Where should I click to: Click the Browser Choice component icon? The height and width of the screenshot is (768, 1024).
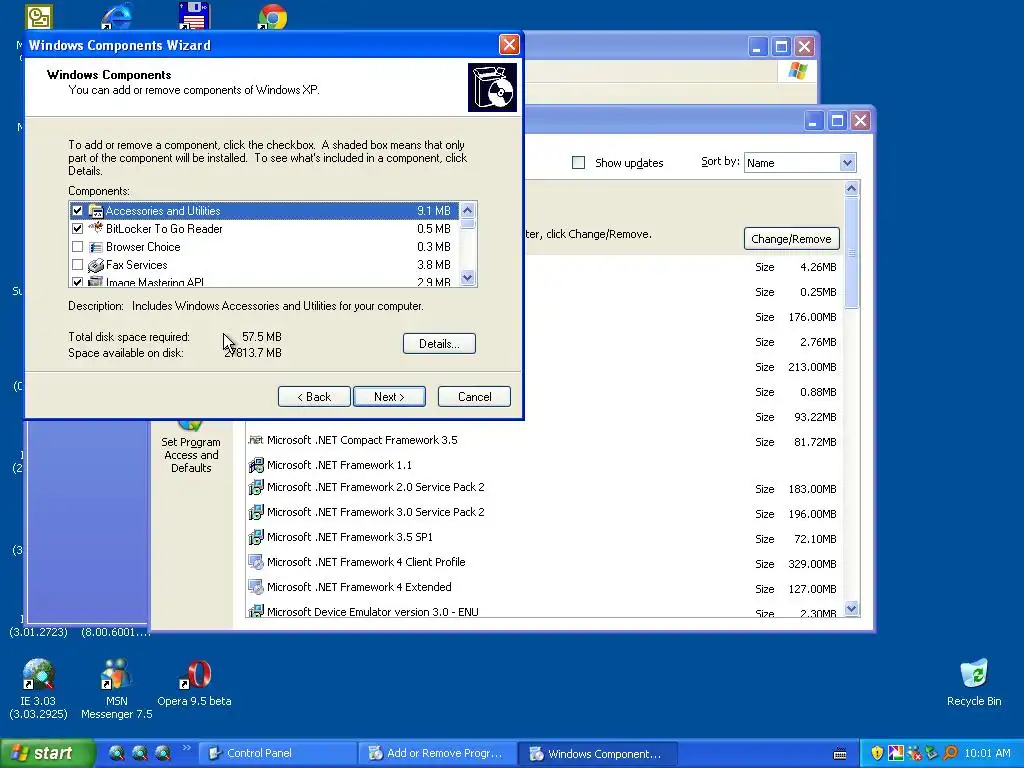96,247
